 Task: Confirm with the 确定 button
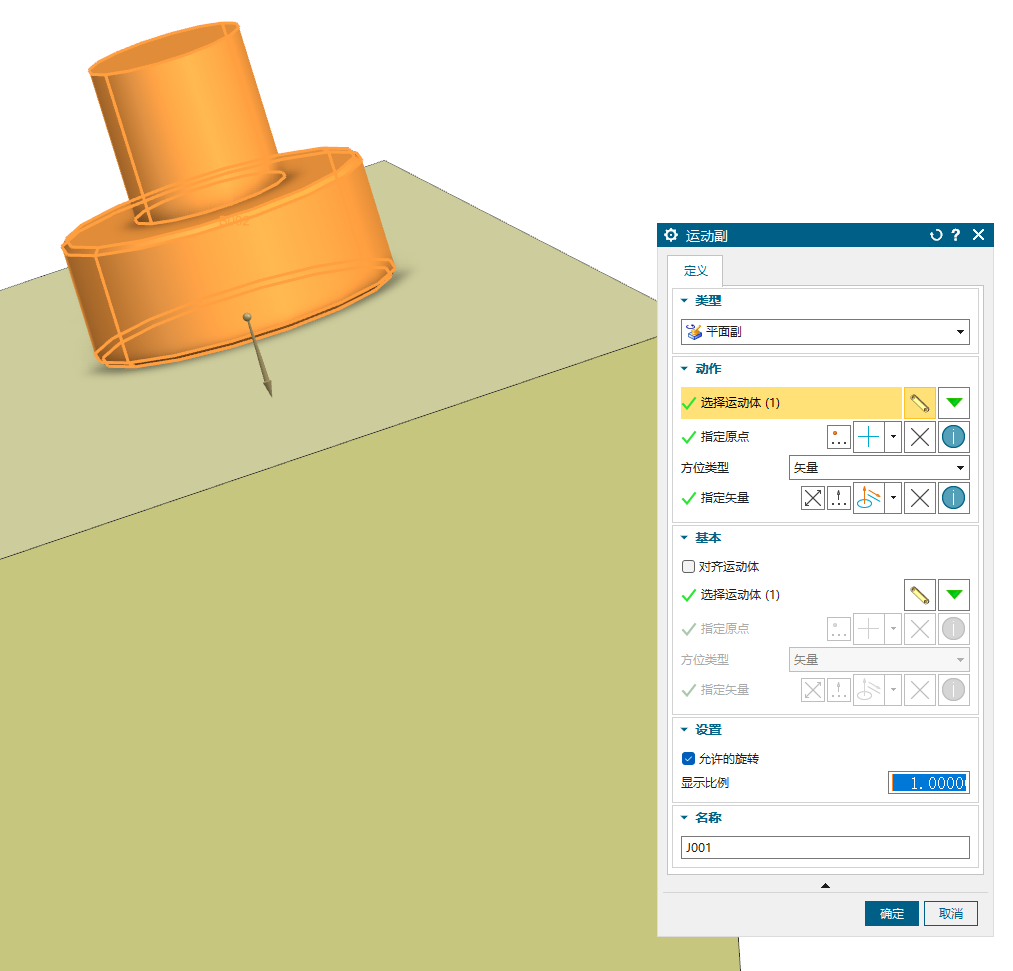click(891, 914)
